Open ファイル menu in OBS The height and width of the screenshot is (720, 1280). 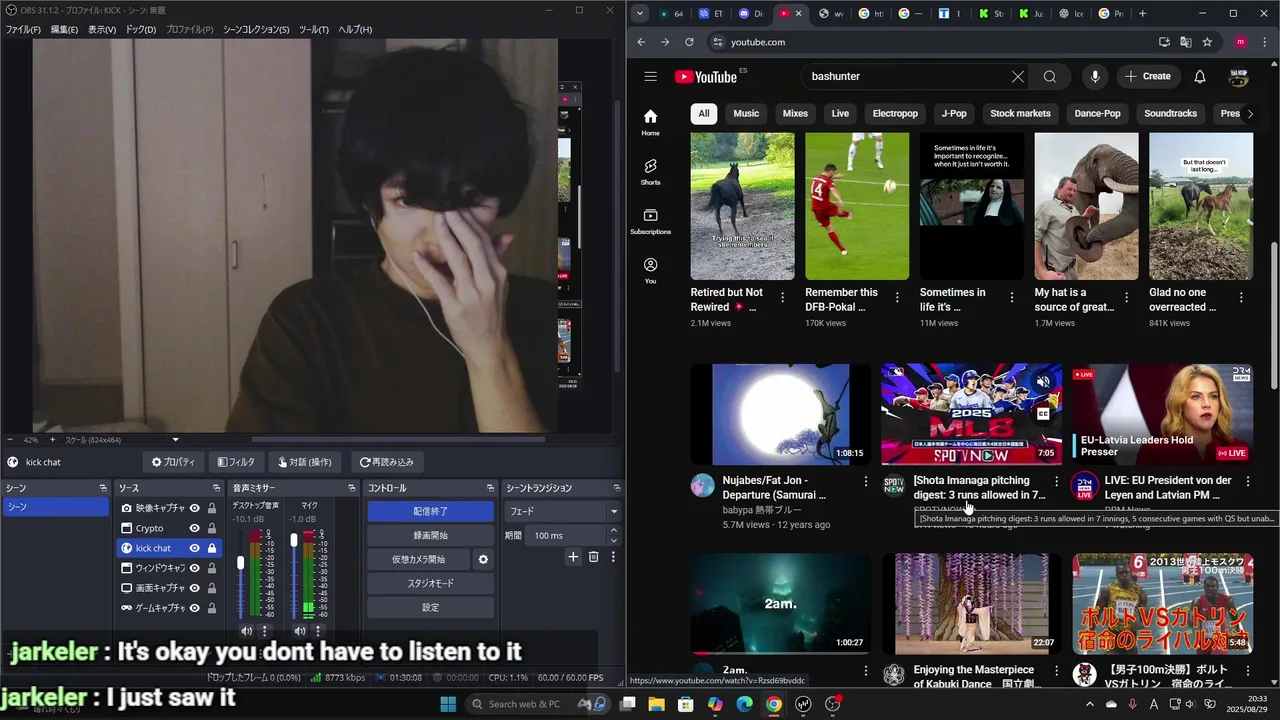(x=23, y=30)
